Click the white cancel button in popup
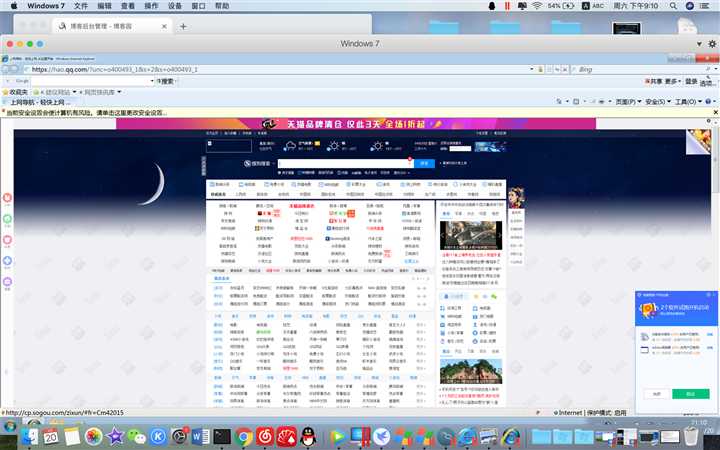The image size is (720, 450). (x=657, y=394)
